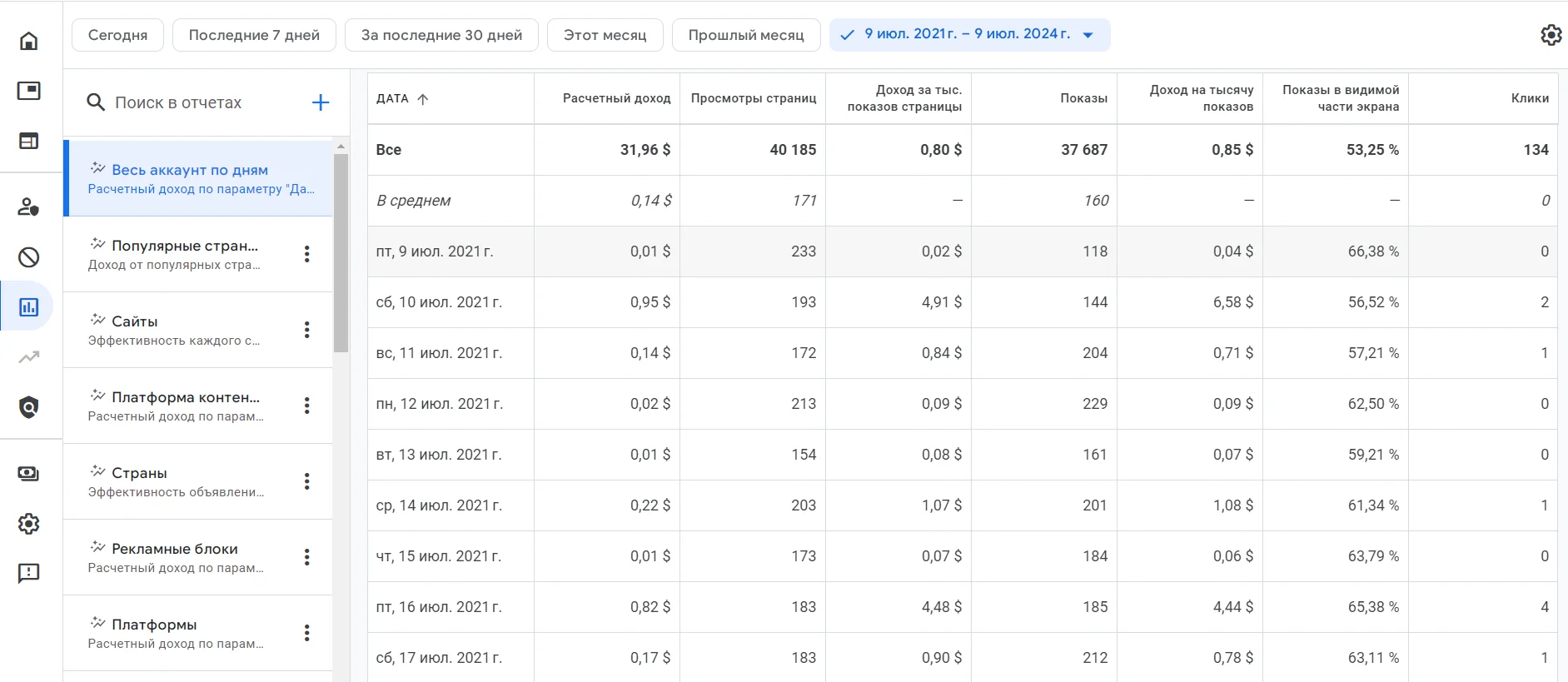Image resolution: width=1568 pixels, height=682 pixels.
Task: Select Этот месяц date range
Action: [x=605, y=35]
